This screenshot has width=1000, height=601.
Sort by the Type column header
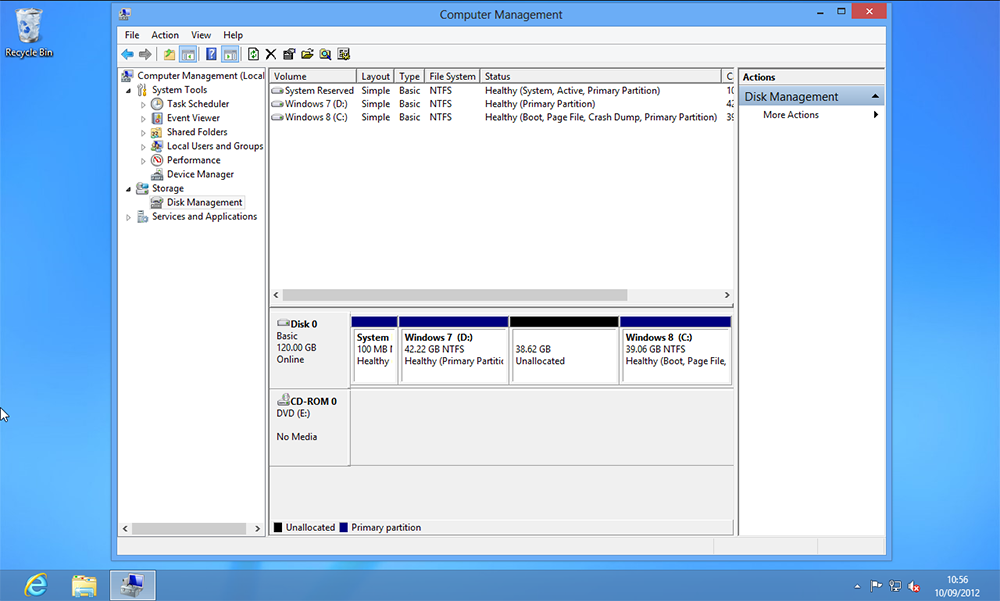click(x=409, y=77)
